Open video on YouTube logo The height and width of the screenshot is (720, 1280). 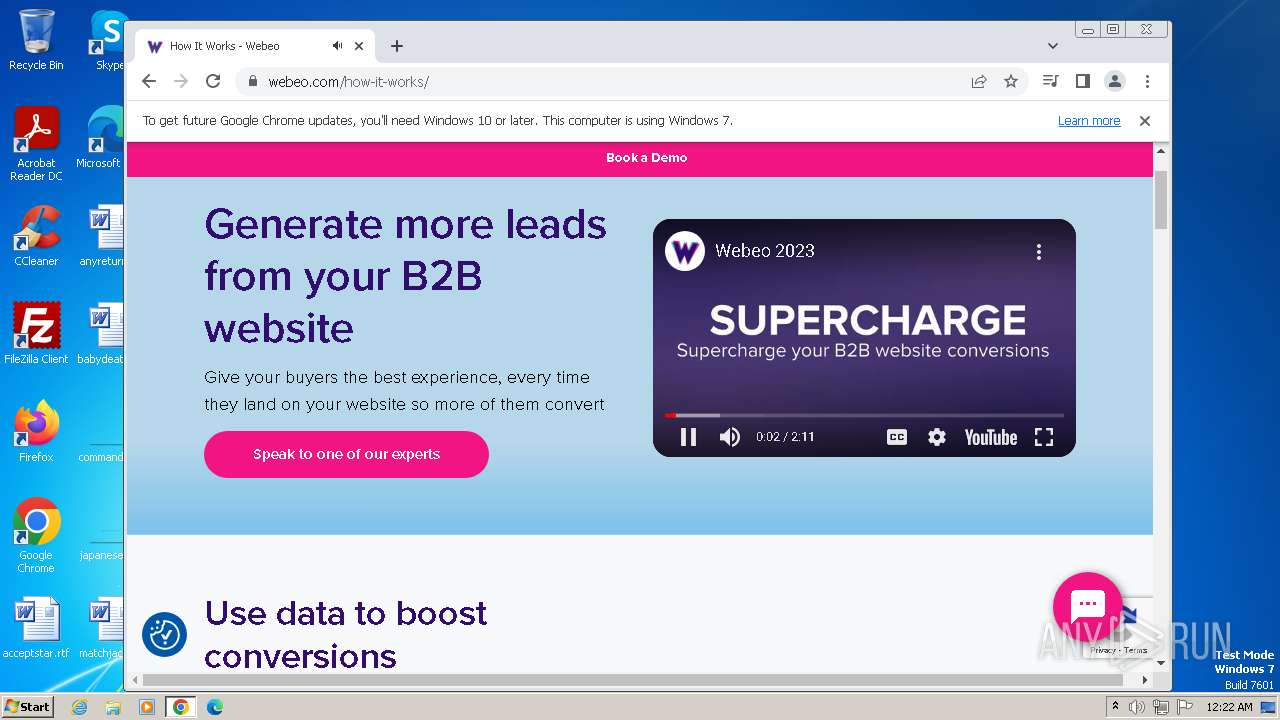(x=990, y=437)
